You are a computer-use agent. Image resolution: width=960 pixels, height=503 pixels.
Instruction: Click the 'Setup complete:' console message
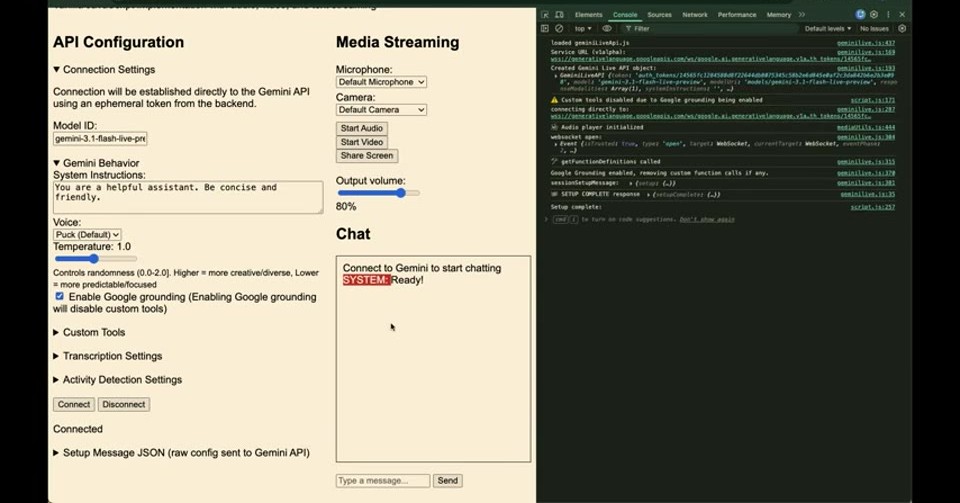[576, 207]
